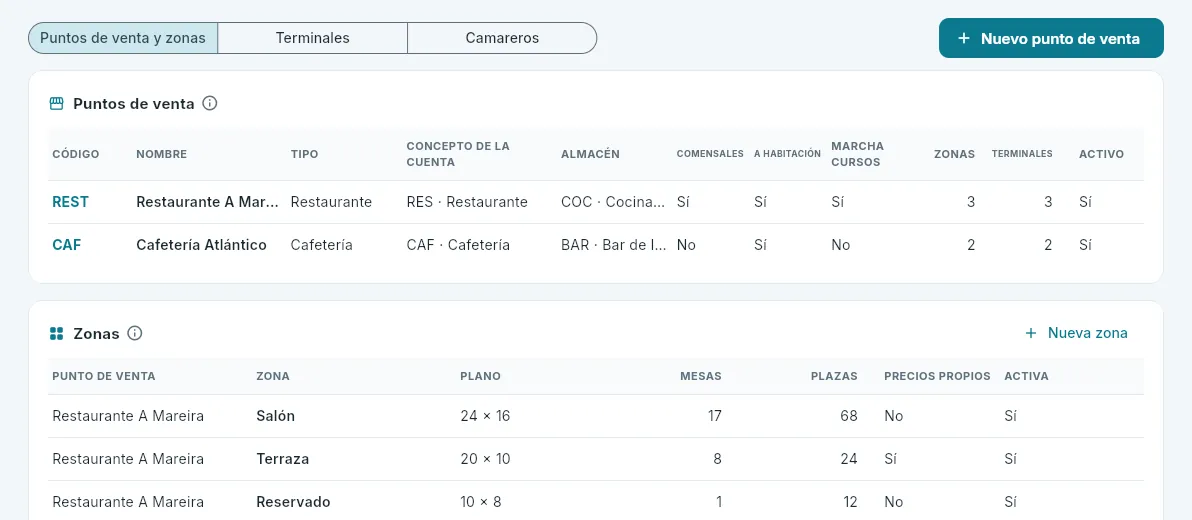Image resolution: width=1192 pixels, height=520 pixels.
Task: Click the Sí precios propios value for Terraza
Action: [x=890, y=459]
